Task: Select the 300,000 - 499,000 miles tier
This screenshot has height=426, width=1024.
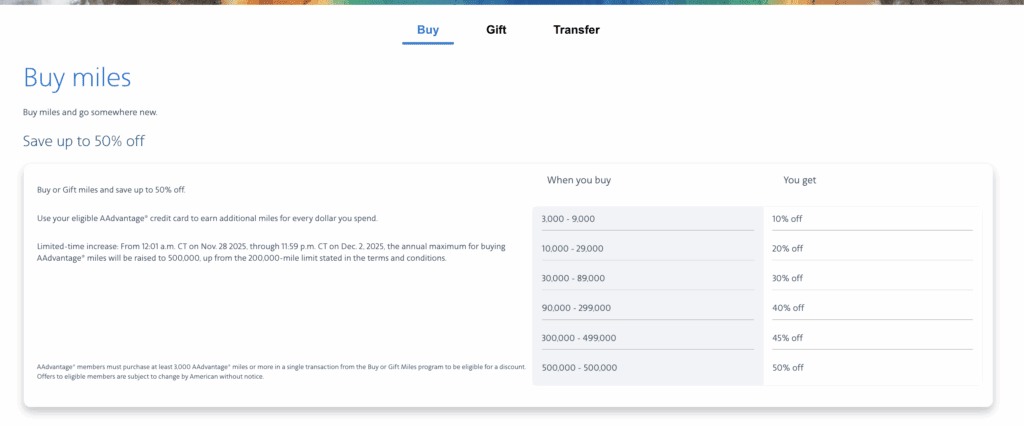Action: click(x=579, y=338)
